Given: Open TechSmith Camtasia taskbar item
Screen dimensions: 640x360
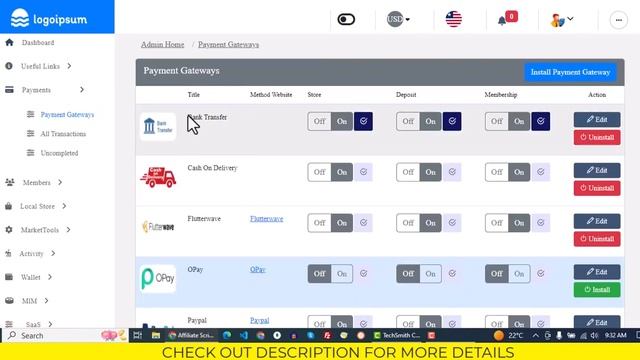Looking at the screenshot, I should pyautogui.click(x=397, y=335).
